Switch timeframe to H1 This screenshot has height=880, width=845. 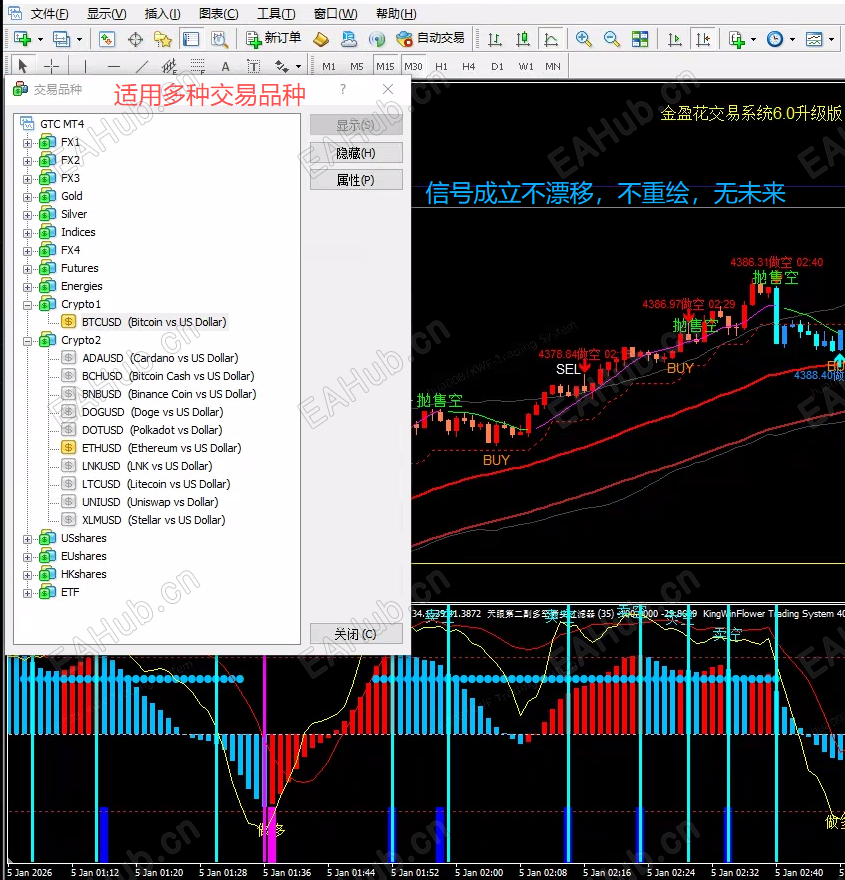[442, 66]
